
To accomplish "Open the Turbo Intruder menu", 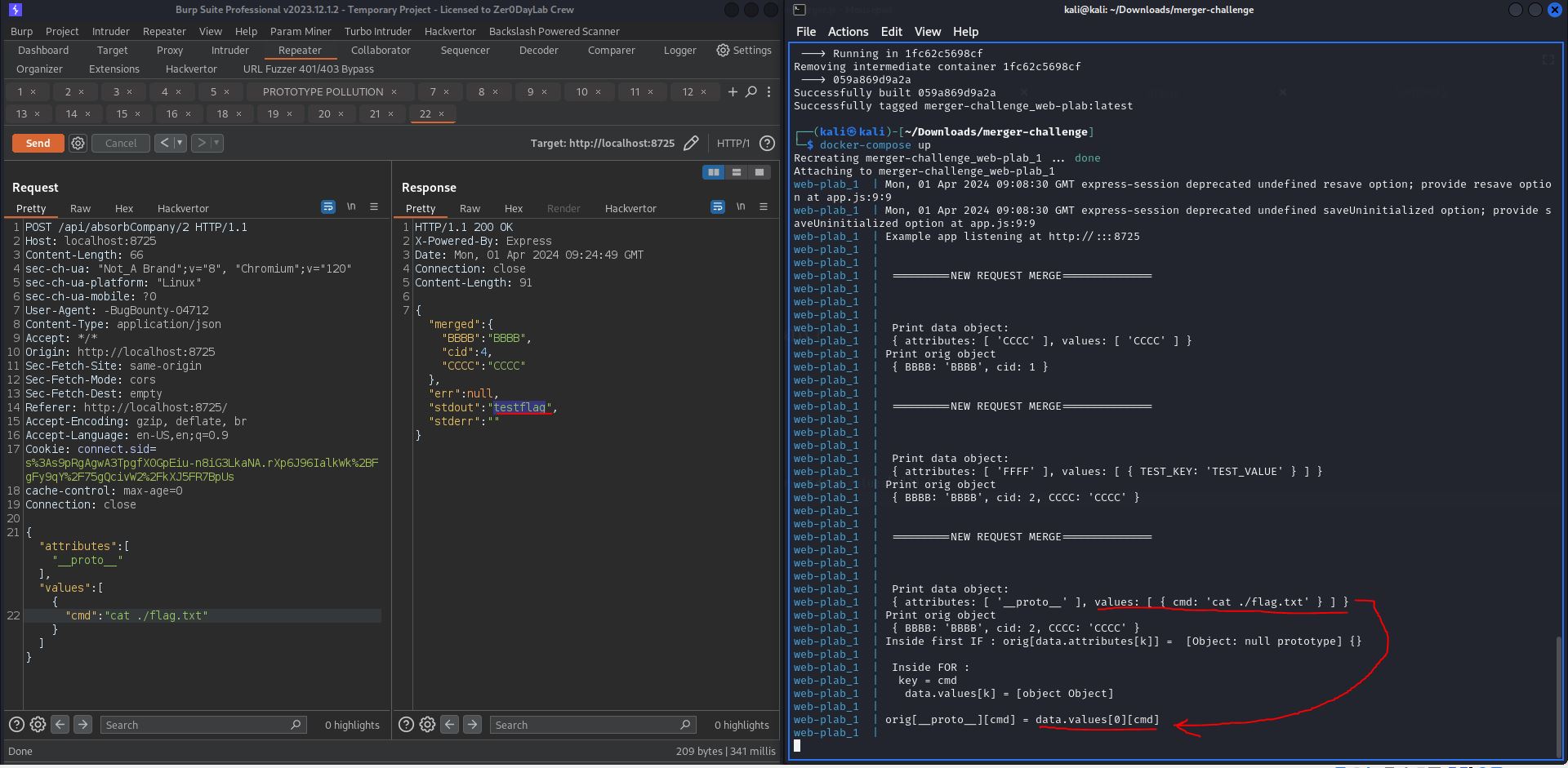I will point(377,31).
